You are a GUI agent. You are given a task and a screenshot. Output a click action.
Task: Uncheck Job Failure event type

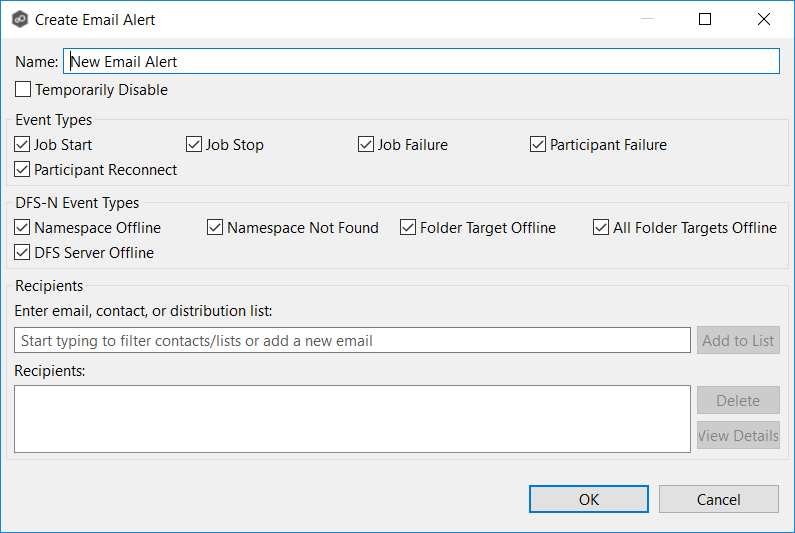click(x=366, y=145)
